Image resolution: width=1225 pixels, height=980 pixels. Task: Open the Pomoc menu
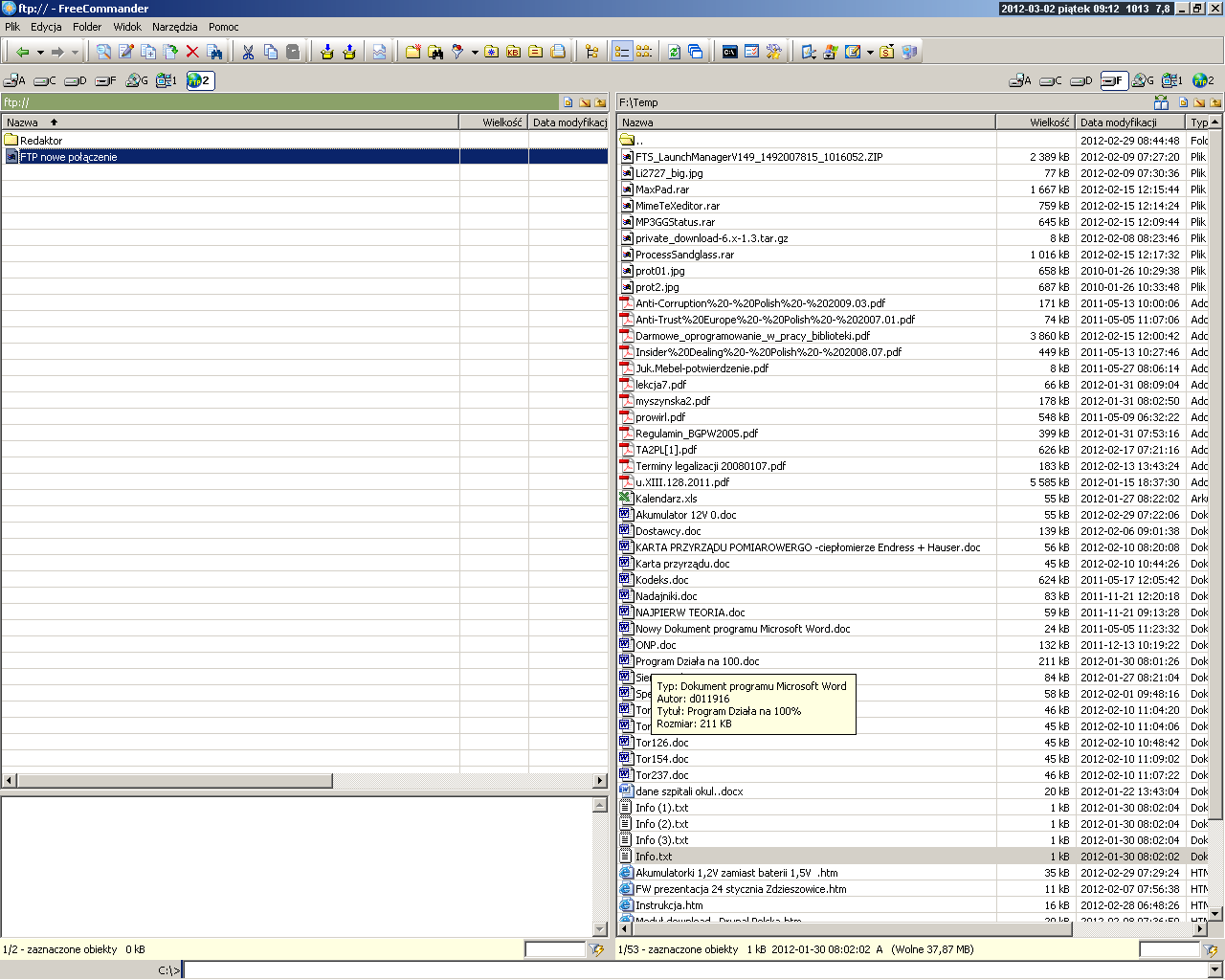[224, 27]
